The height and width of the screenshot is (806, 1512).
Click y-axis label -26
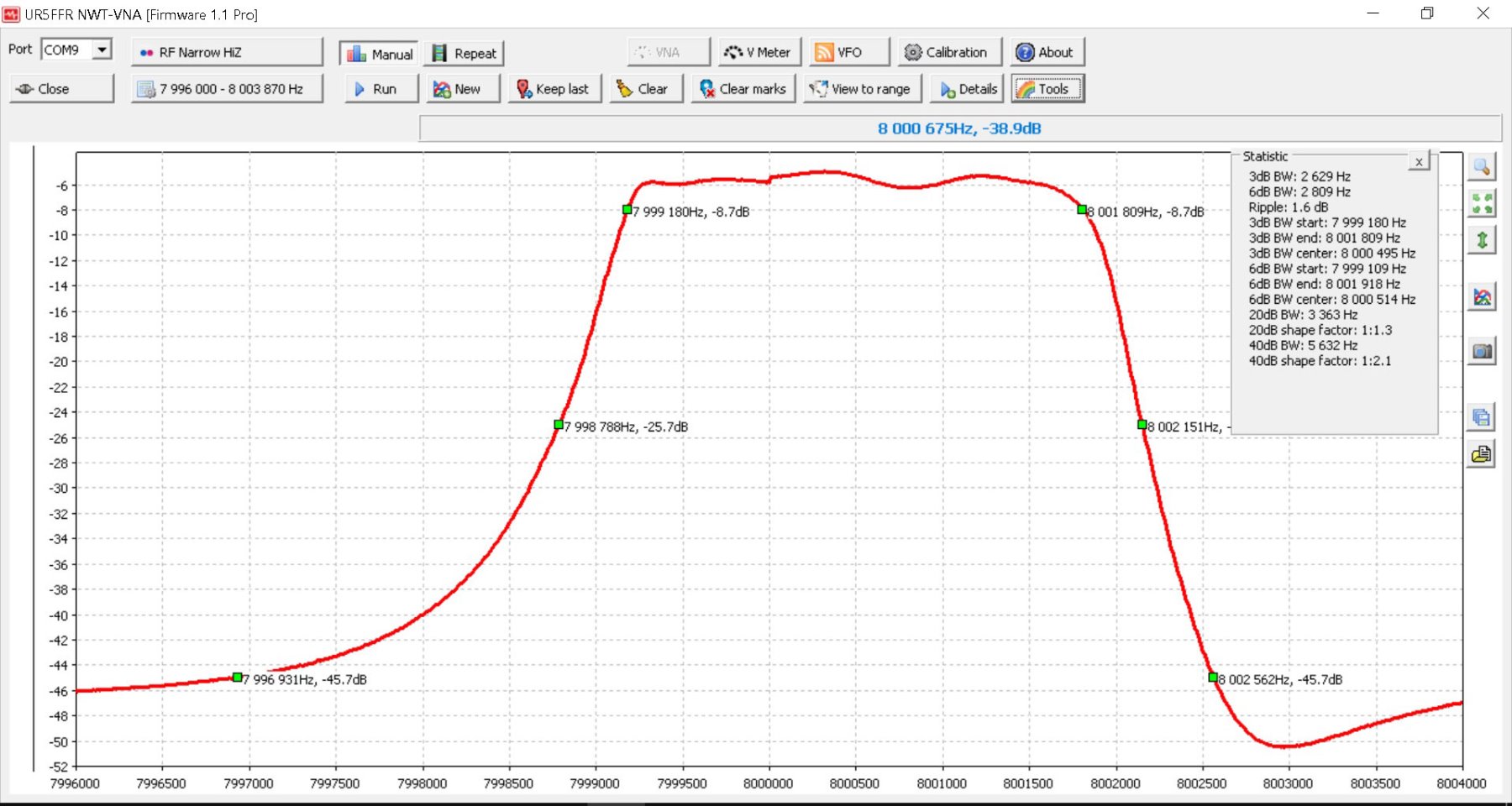pos(58,438)
